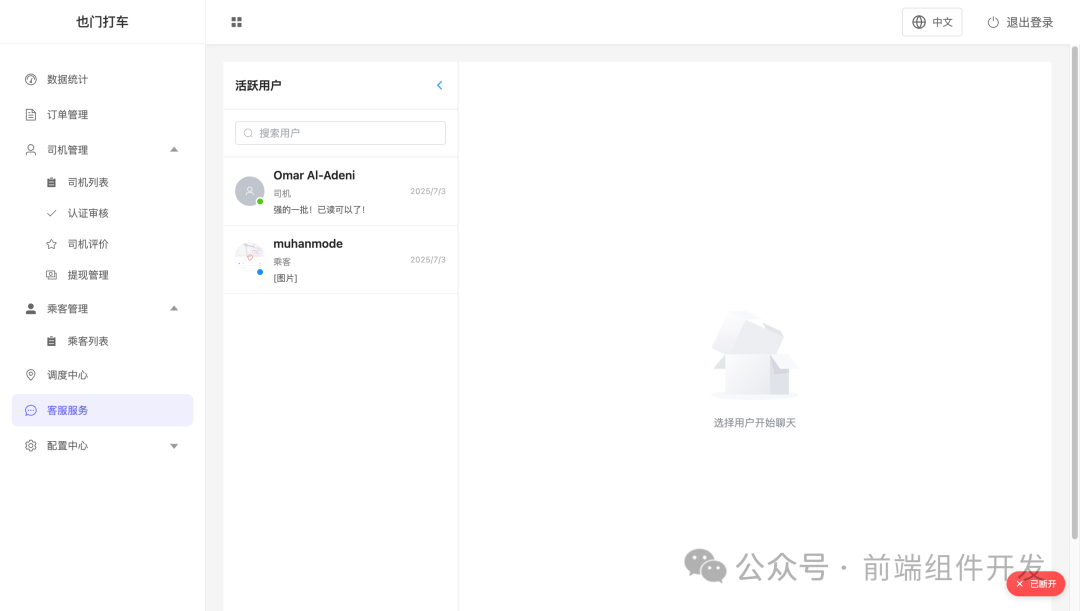Click the 调度中心 location pin icon
The image size is (1080, 611).
tap(31, 375)
